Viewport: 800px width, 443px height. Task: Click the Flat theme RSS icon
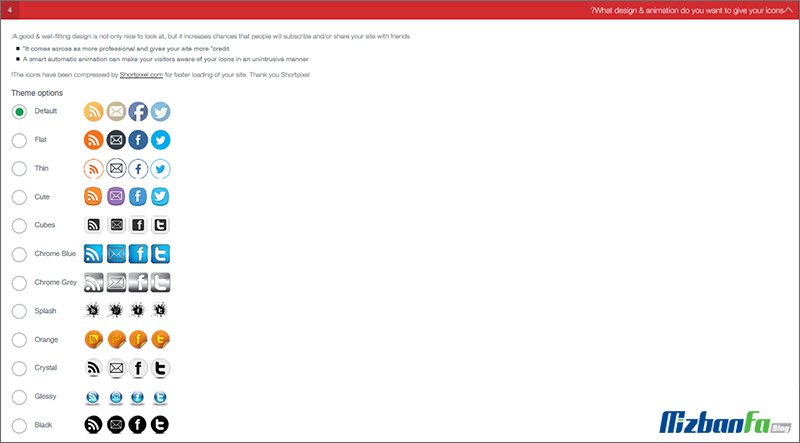[94, 140]
